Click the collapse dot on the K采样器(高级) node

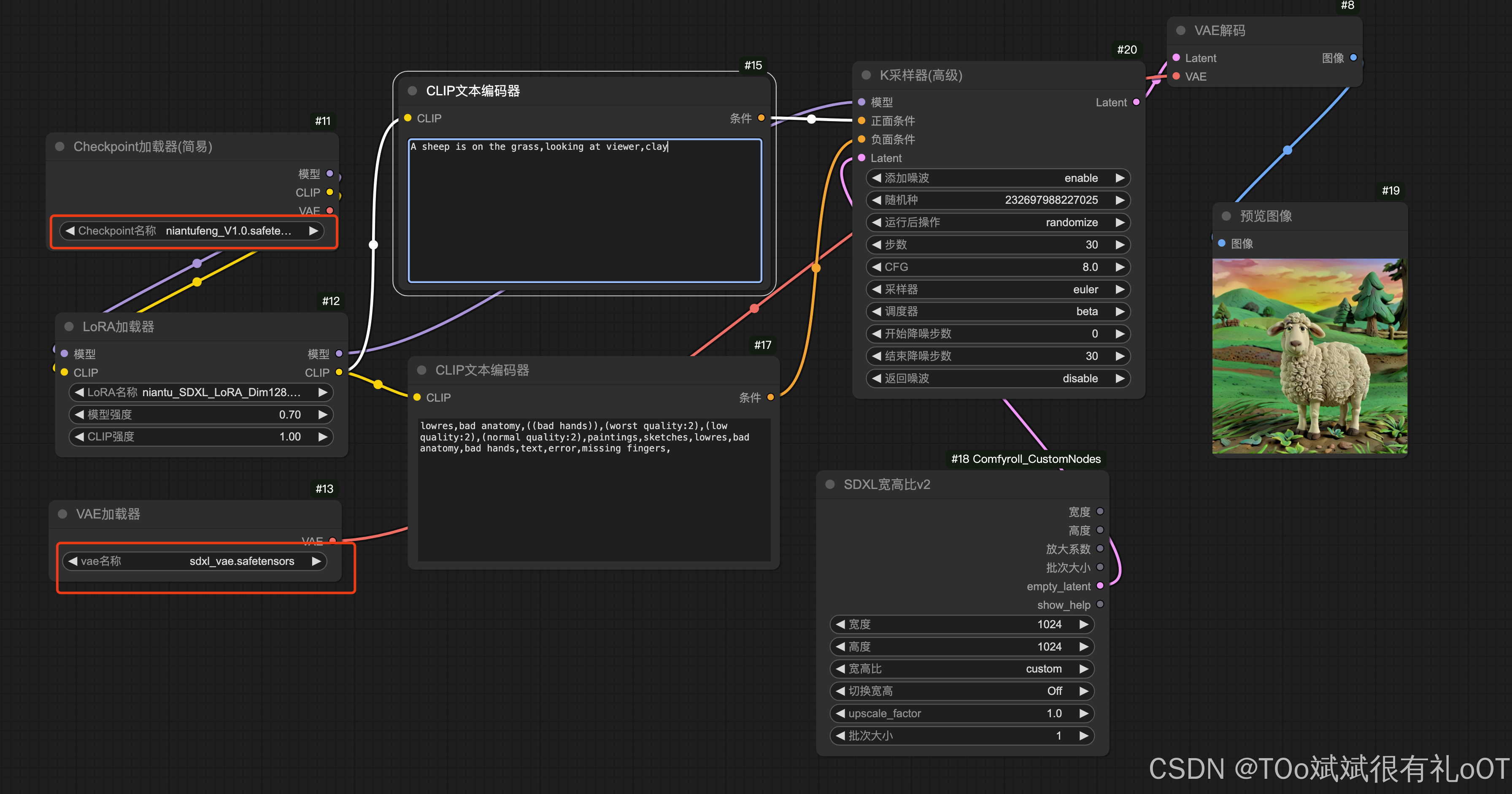866,75
